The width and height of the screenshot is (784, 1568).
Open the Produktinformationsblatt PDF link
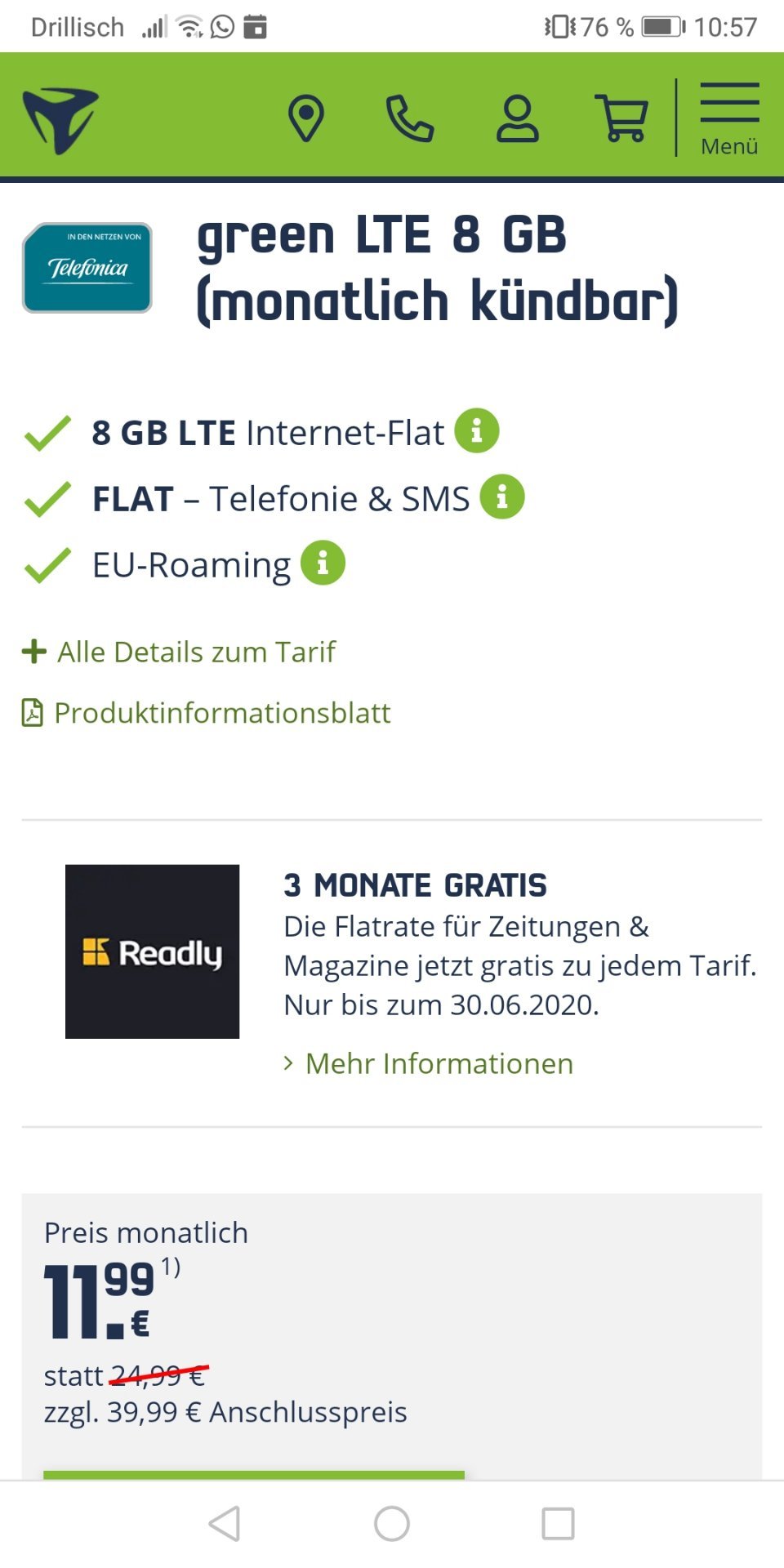coord(206,713)
